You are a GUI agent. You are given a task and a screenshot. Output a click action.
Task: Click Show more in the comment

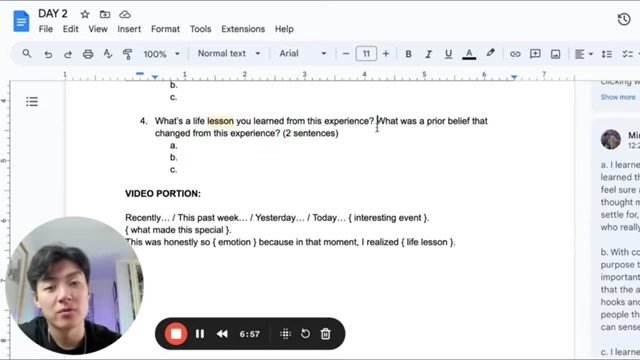point(618,97)
